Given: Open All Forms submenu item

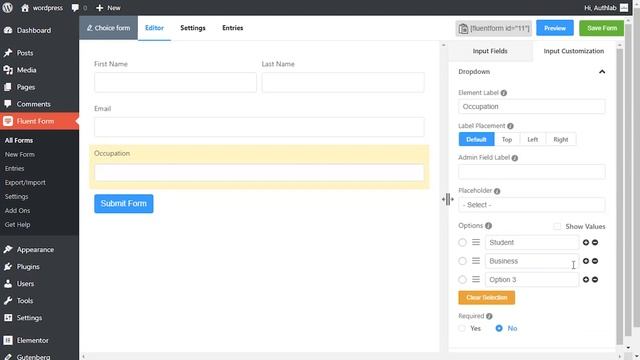Looking at the screenshot, I should 19,140.
